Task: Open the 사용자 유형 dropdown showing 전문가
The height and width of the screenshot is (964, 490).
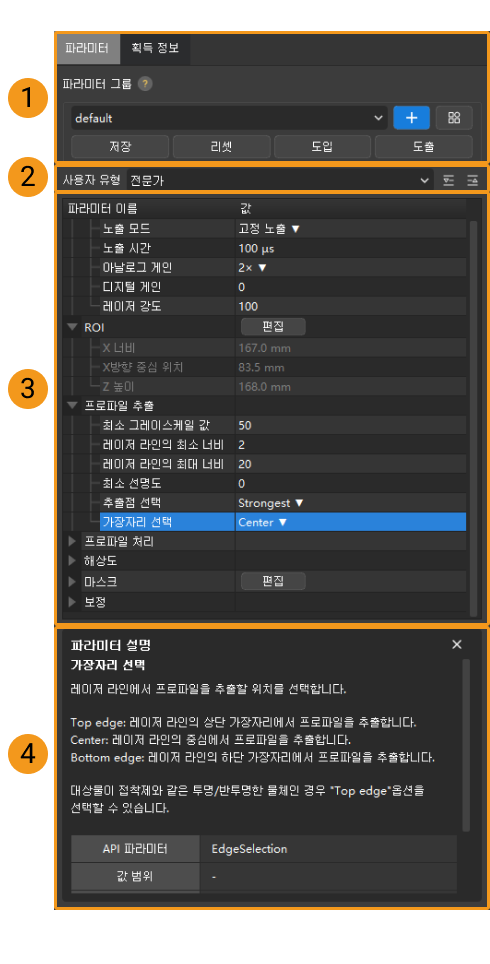Action: [279, 180]
